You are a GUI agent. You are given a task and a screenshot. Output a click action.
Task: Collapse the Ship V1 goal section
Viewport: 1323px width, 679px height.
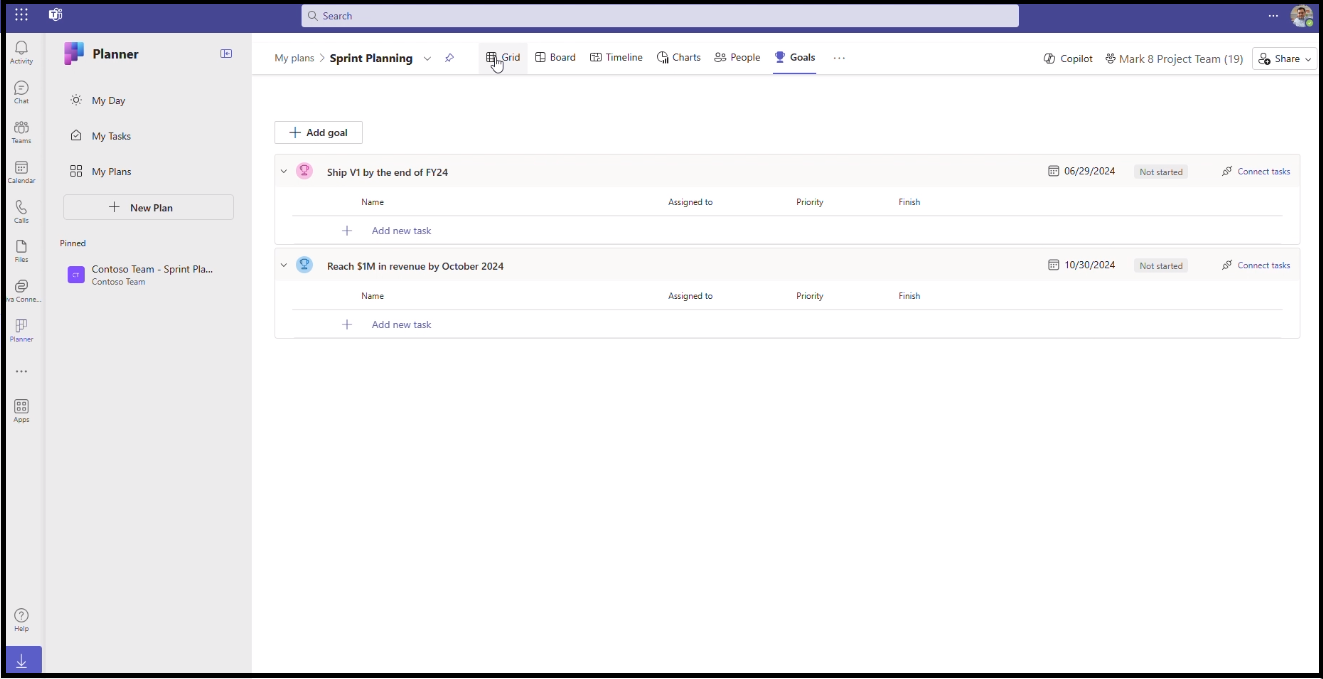[284, 172]
